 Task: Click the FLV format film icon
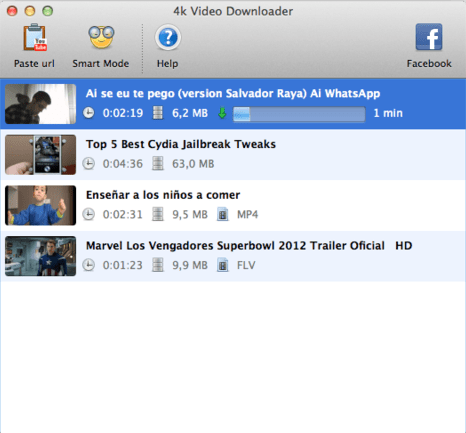pos(223,265)
